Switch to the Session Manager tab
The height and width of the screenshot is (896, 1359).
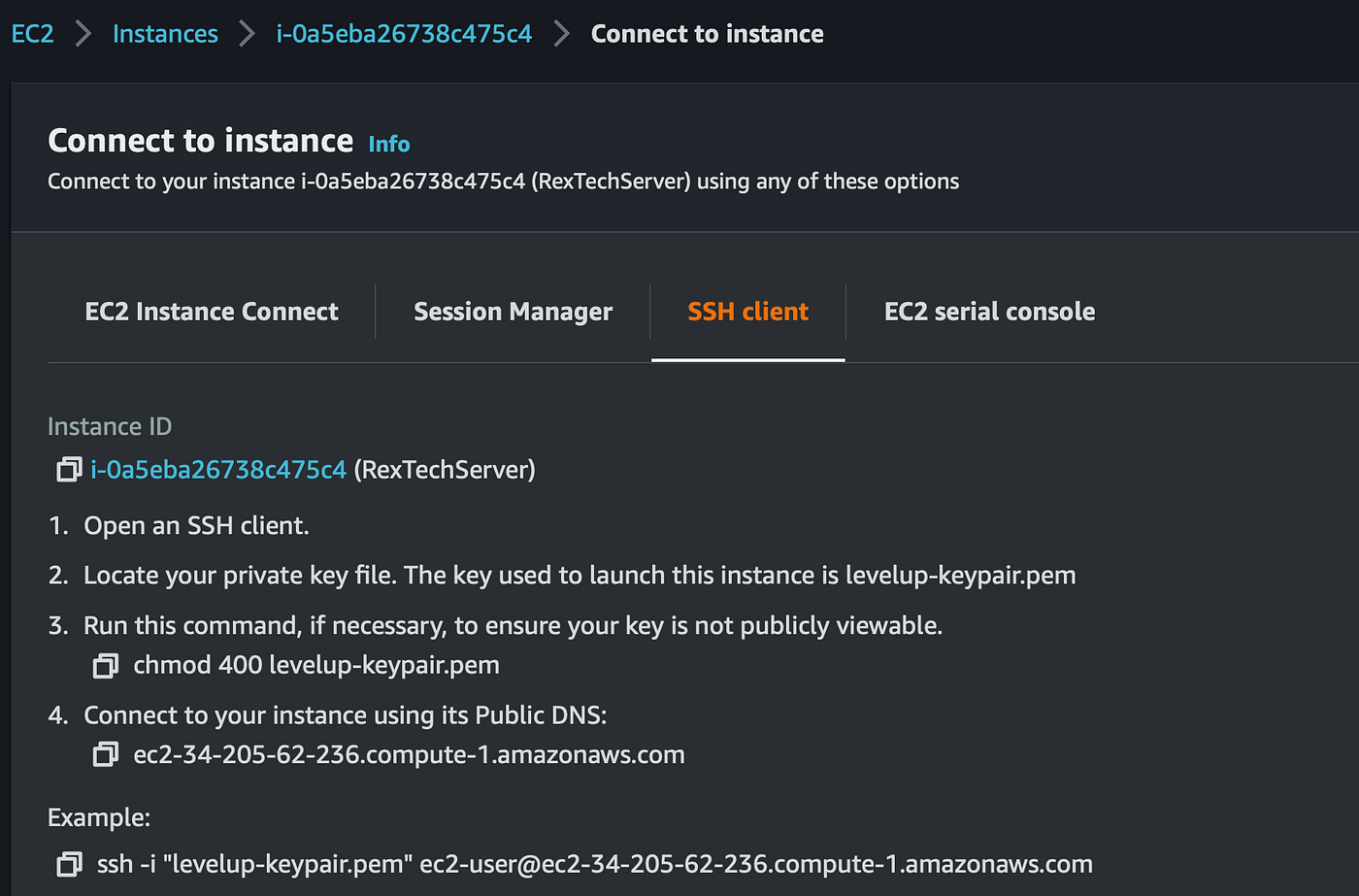513,312
